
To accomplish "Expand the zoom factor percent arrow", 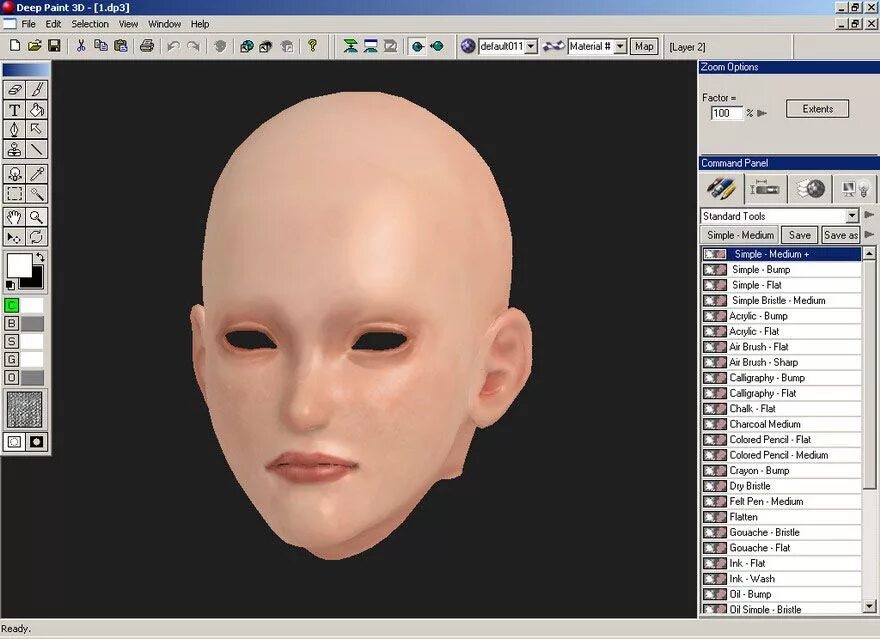I will coord(762,113).
